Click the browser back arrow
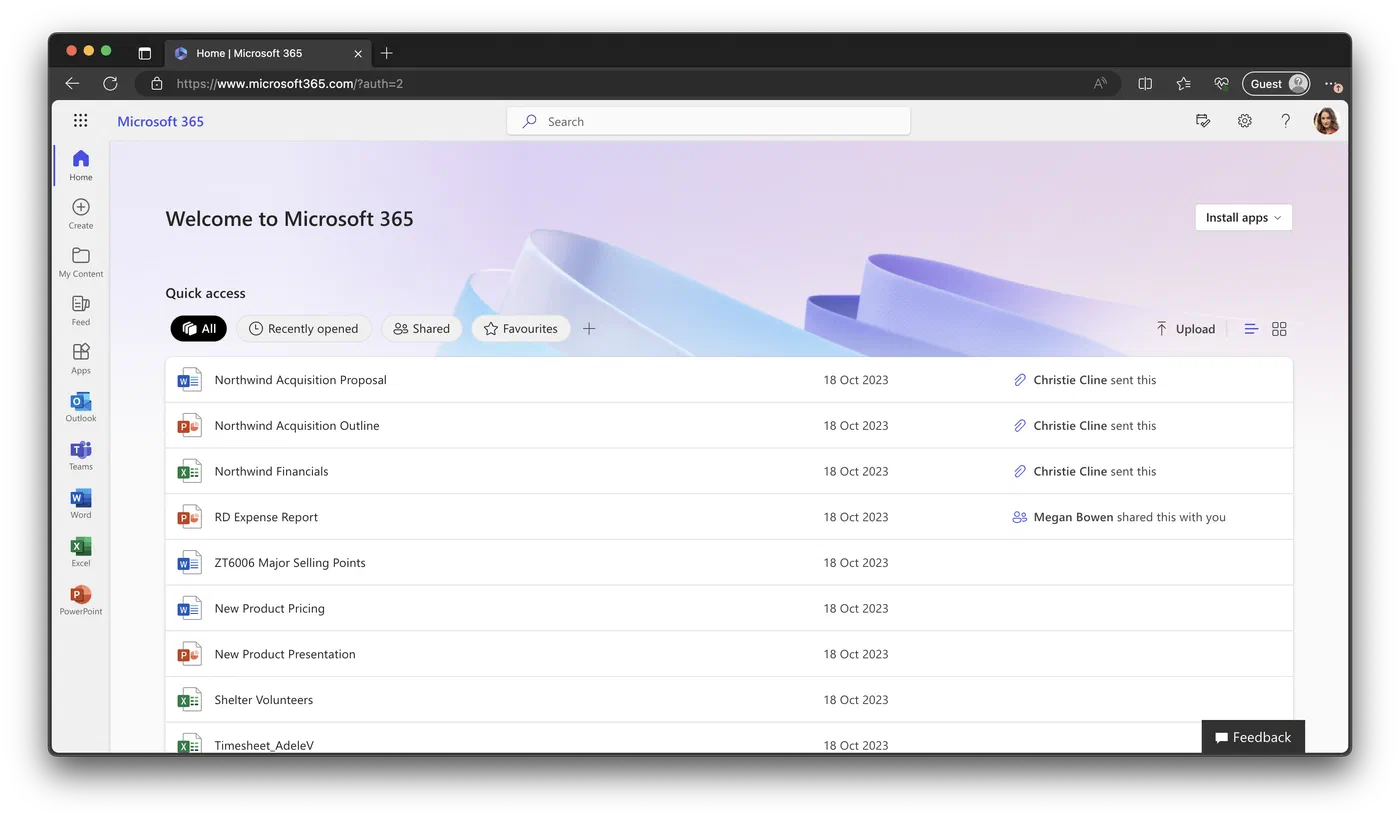Viewport: 1400px width, 820px height. 72,83
